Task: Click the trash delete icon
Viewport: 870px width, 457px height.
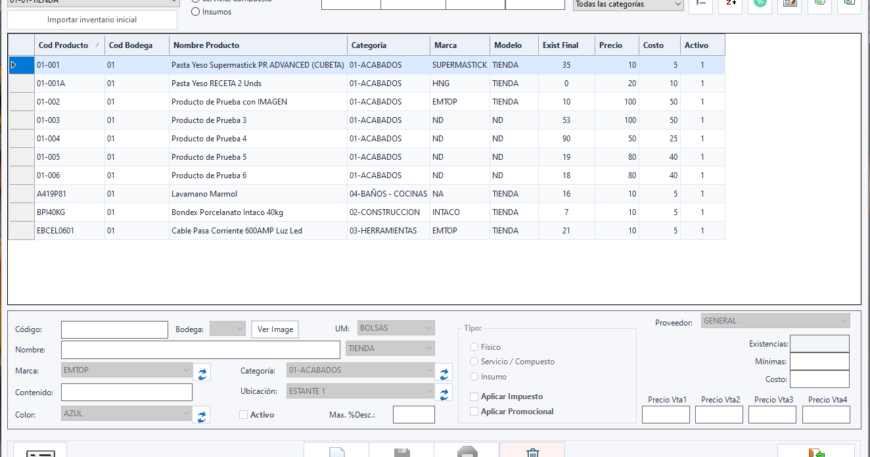Action: 532,451
